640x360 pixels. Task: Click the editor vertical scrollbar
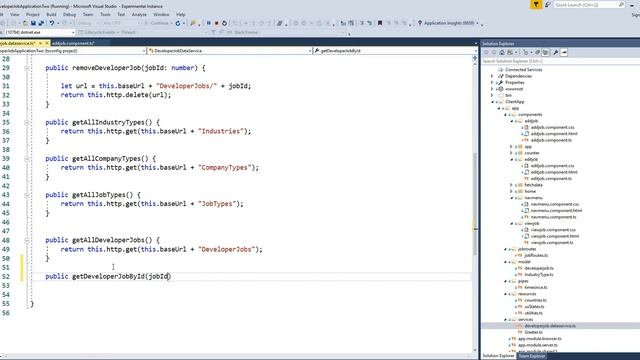(475, 204)
